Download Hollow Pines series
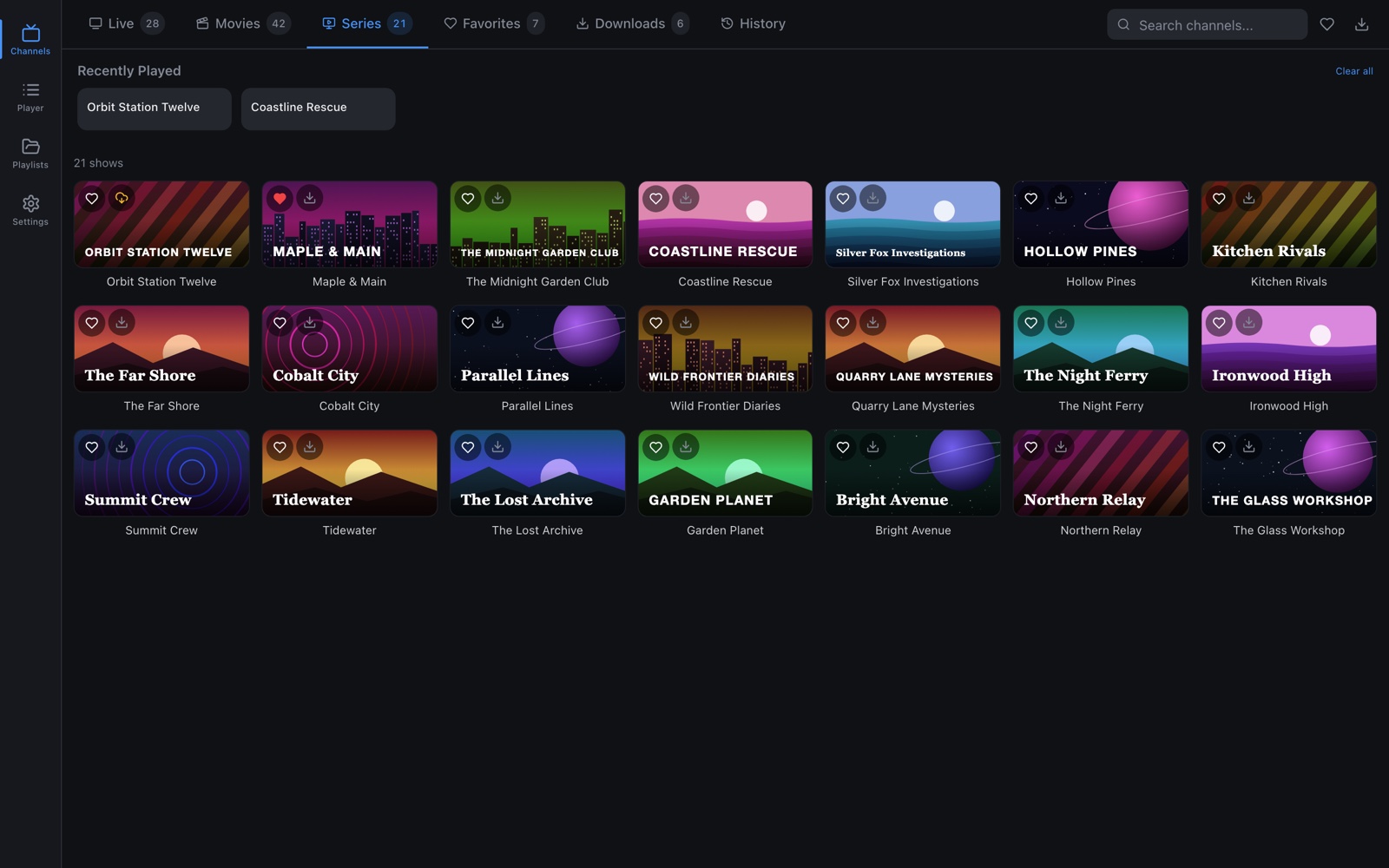The height and width of the screenshot is (868, 1389). pyautogui.click(x=1061, y=199)
